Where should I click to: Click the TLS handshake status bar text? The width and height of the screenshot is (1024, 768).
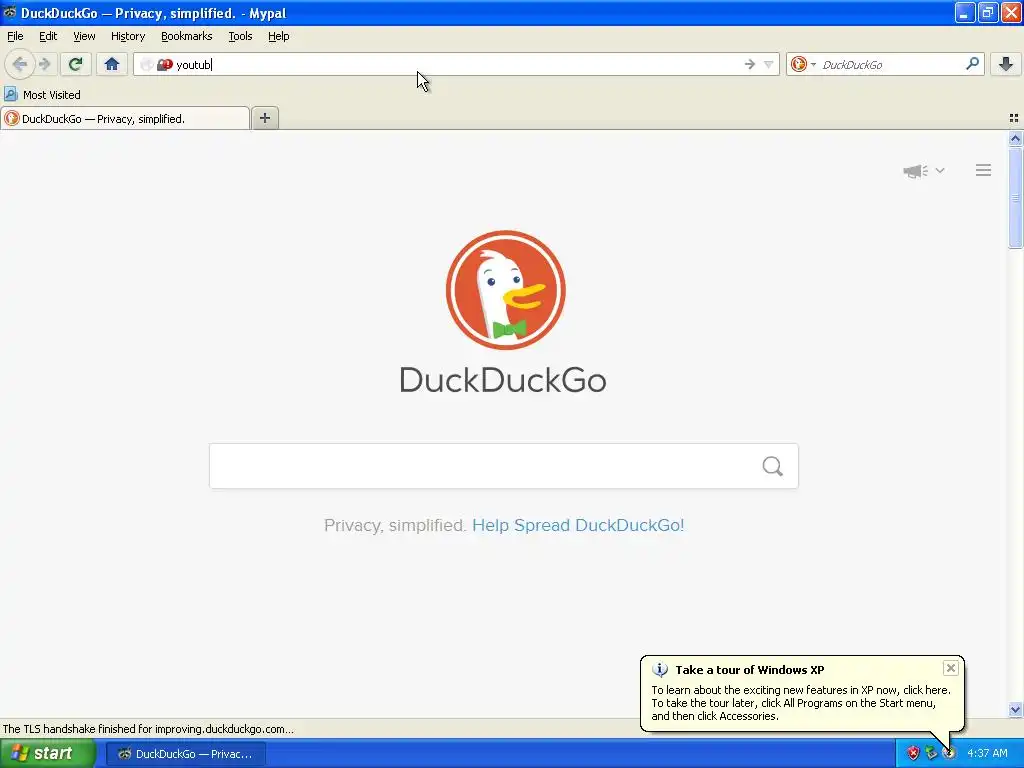[x=148, y=729]
